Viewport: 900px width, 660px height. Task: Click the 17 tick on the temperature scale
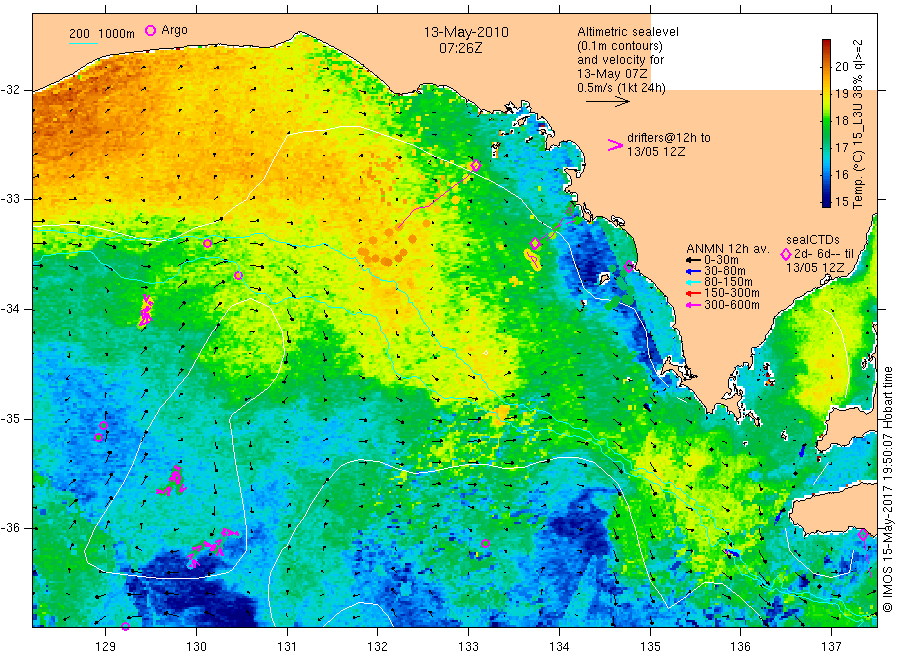(841, 147)
